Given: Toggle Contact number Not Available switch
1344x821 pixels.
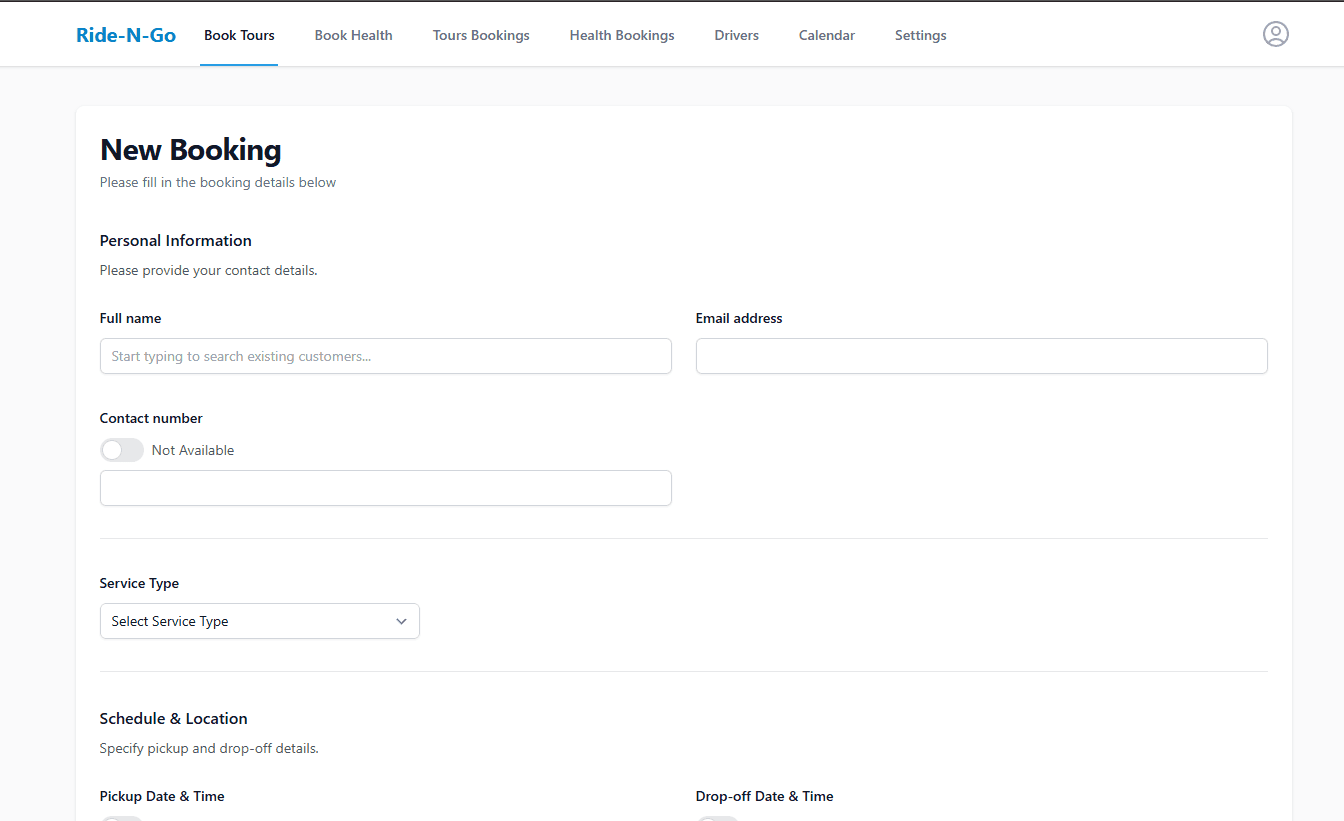Looking at the screenshot, I should pos(122,450).
